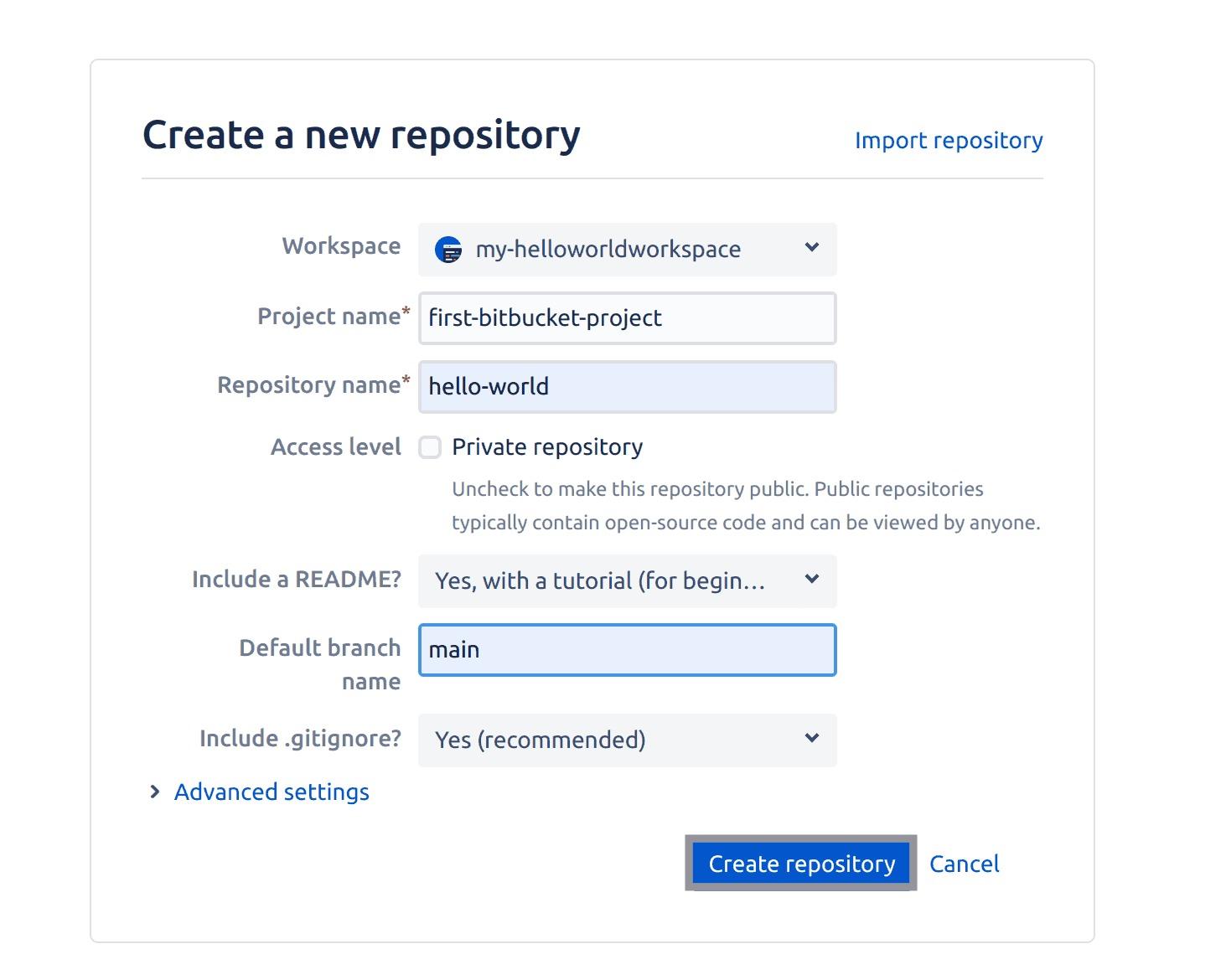Open the Include a README dropdown
Image resolution: width=1226 pixels, height=980 pixels.
627,581
